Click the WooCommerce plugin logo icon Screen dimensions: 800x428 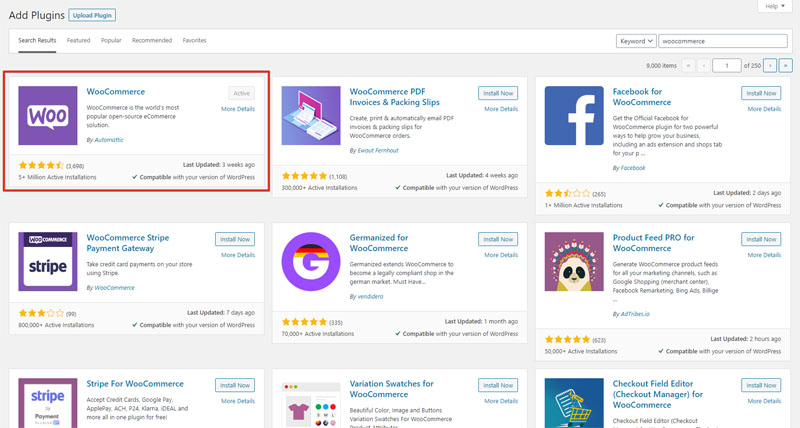click(x=49, y=115)
